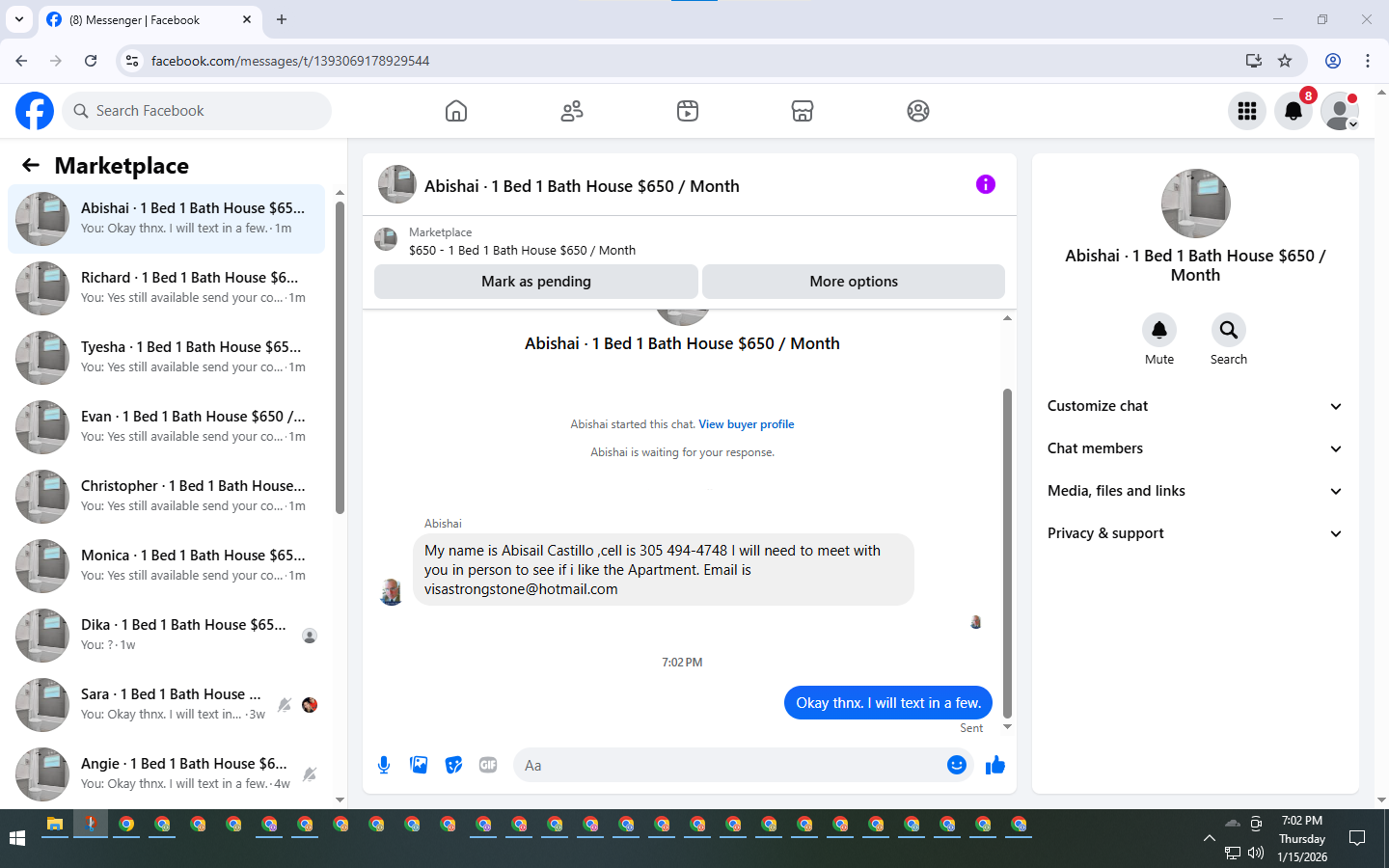This screenshot has width=1389, height=868.
Task: Click Abishai's avatar beside the message
Action: 392,592
